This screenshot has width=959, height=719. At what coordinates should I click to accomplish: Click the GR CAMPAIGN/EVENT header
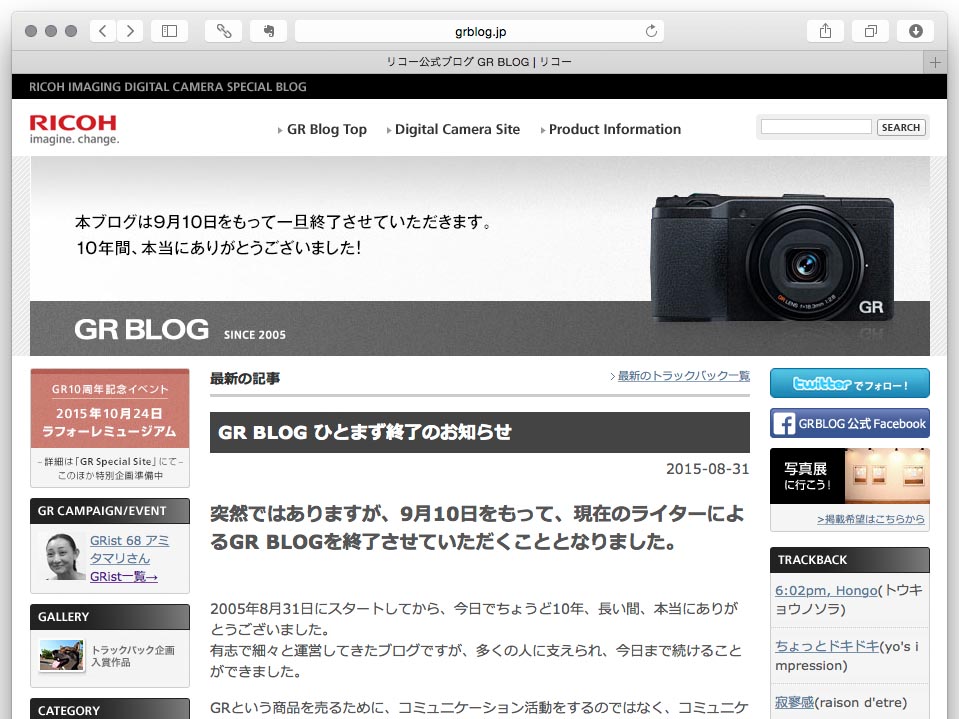click(x=110, y=511)
